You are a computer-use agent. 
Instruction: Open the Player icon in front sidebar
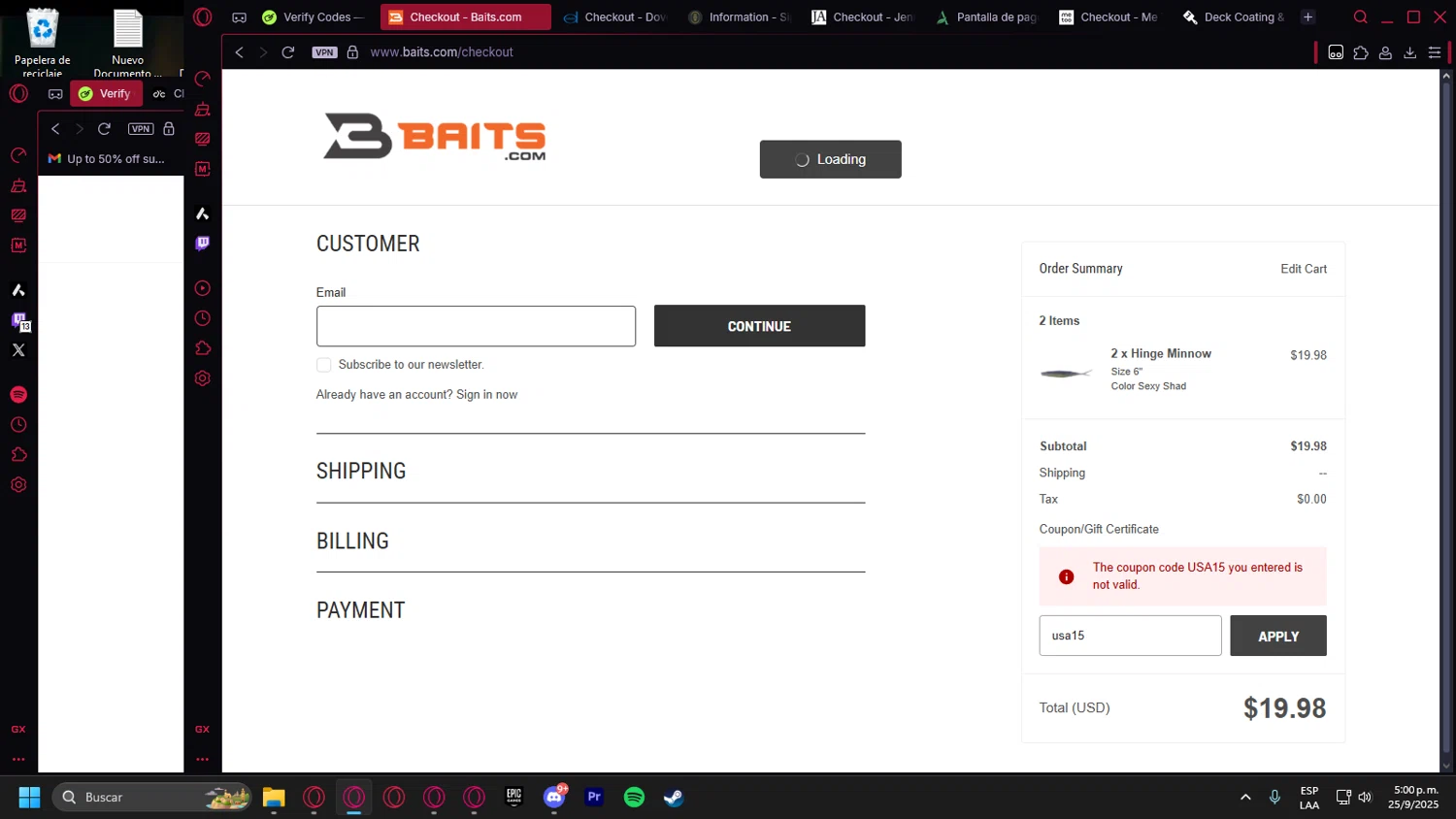click(x=202, y=288)
